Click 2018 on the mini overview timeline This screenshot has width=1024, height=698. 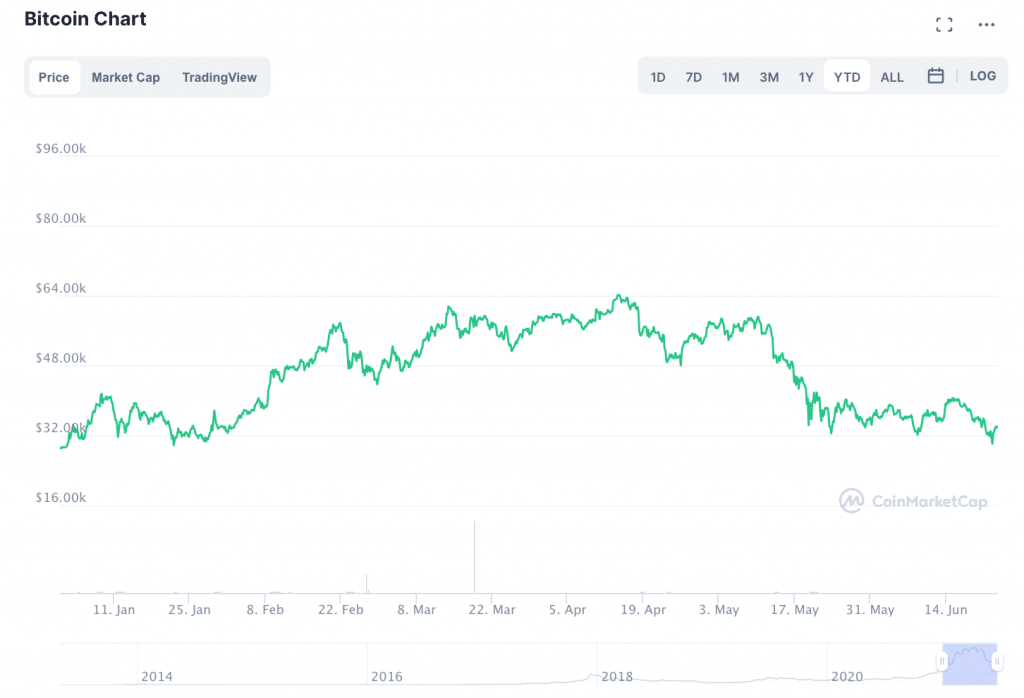(617, 676)
